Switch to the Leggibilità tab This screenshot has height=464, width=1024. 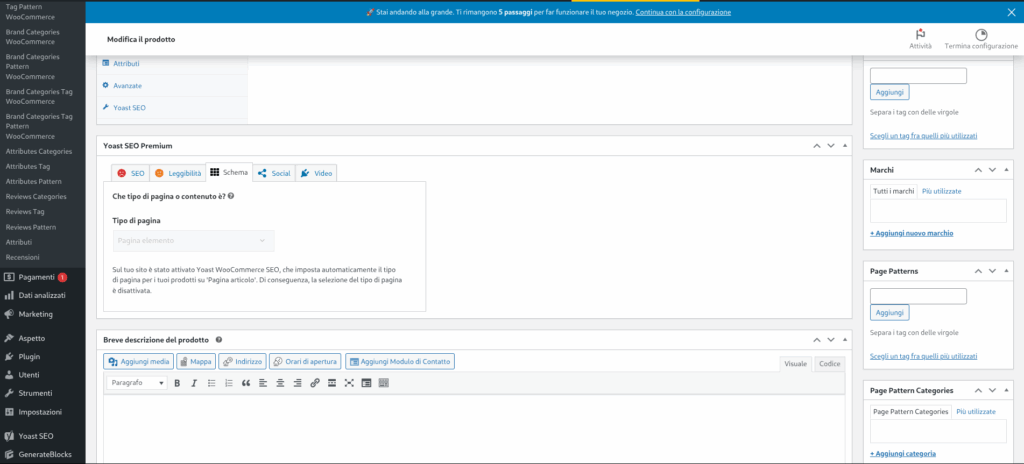(178, 173)
